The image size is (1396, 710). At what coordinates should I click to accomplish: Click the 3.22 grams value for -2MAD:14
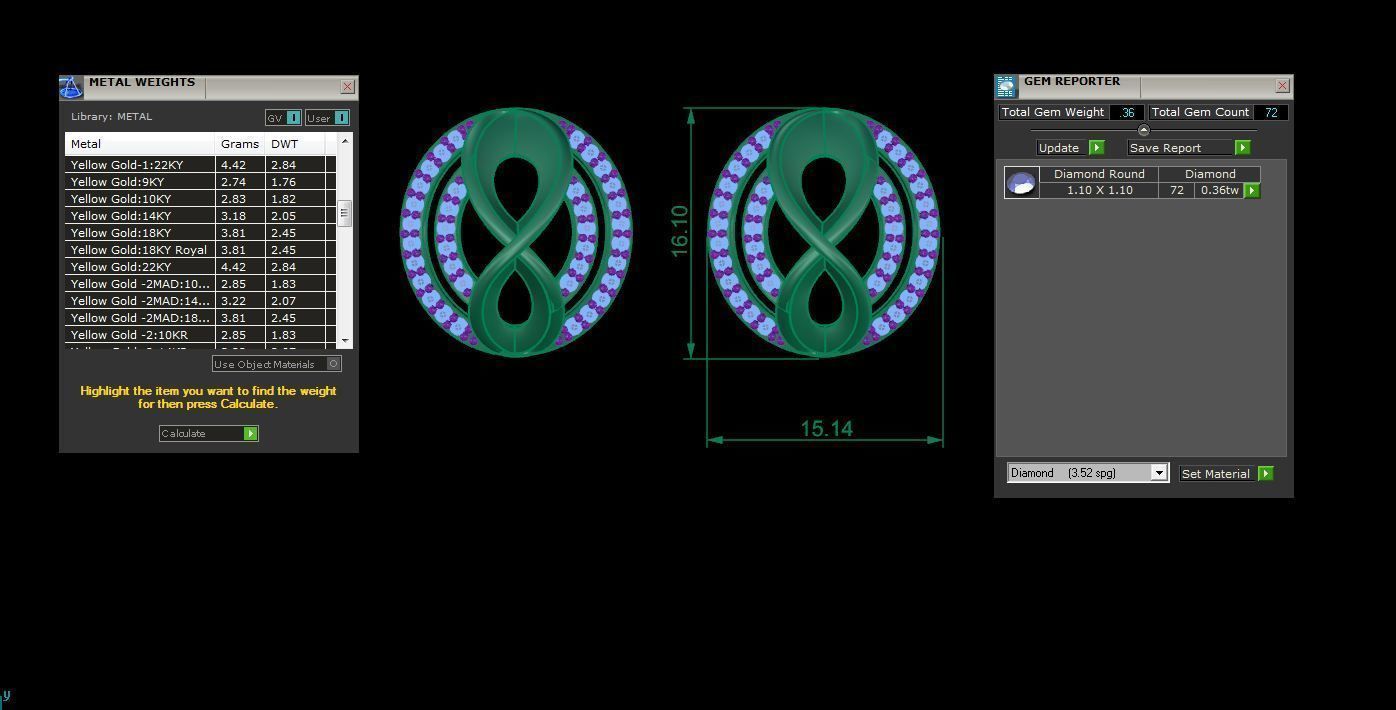coord(233,301)
